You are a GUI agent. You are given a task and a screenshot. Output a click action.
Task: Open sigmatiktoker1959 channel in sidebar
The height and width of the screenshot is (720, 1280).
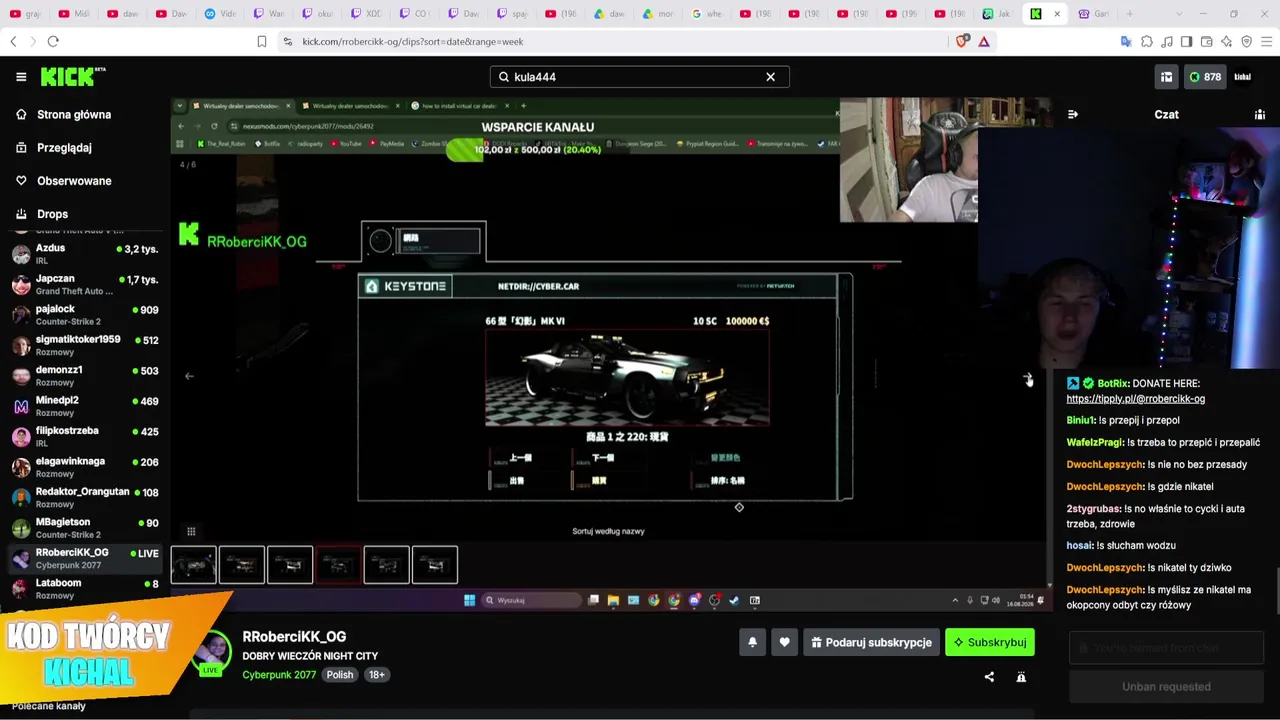(85, 346)
